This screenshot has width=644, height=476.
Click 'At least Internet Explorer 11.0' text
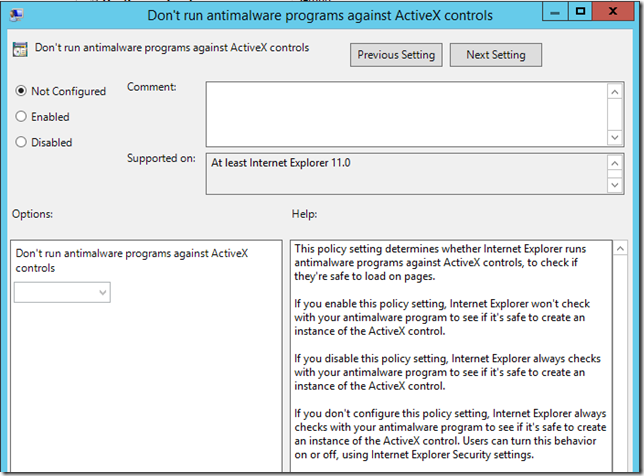tap(281, 163)
